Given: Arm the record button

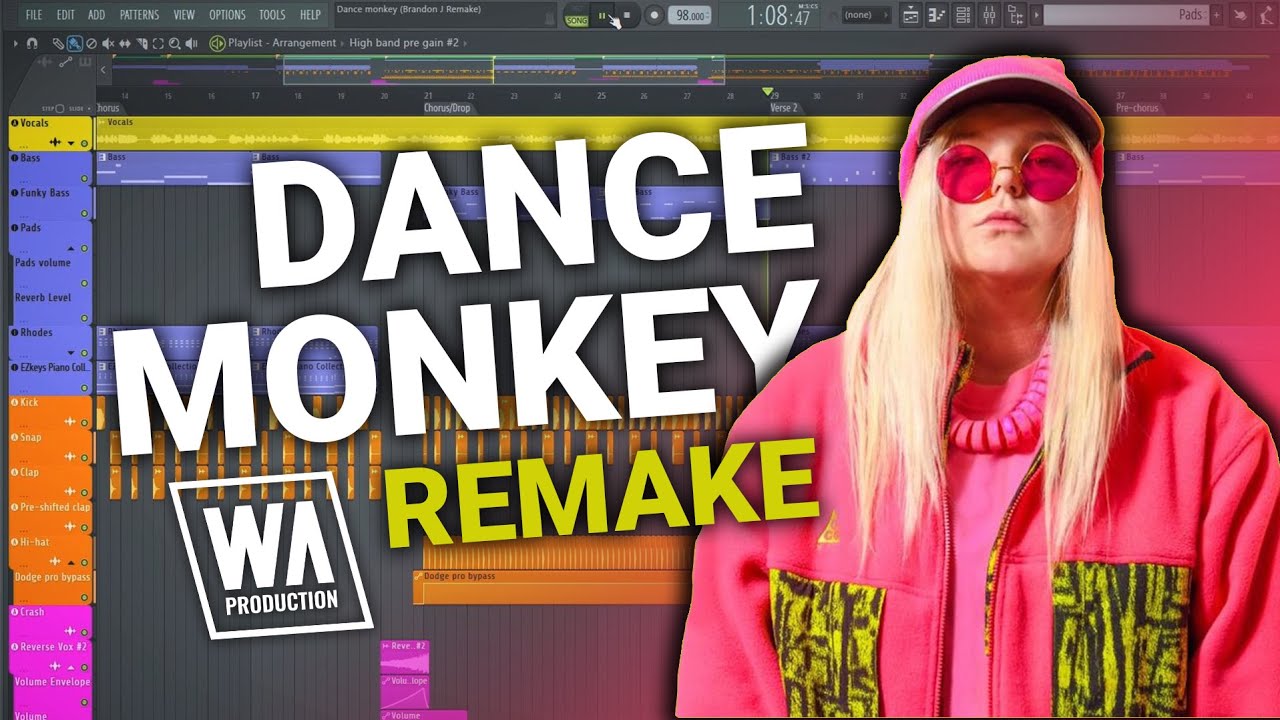Looking at the screenshot, I should (654, 15).
